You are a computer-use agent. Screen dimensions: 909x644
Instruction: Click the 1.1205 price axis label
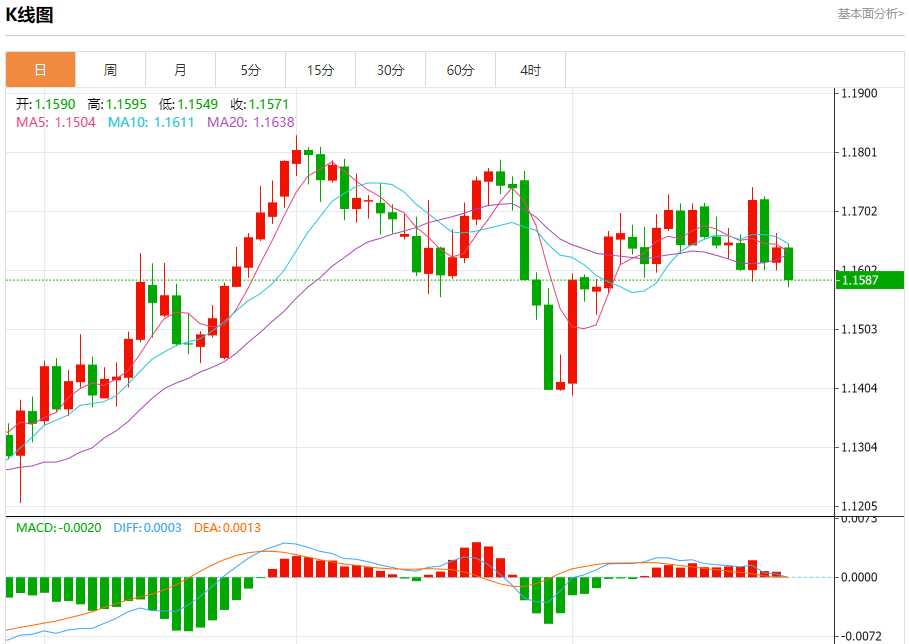point(859,506)
